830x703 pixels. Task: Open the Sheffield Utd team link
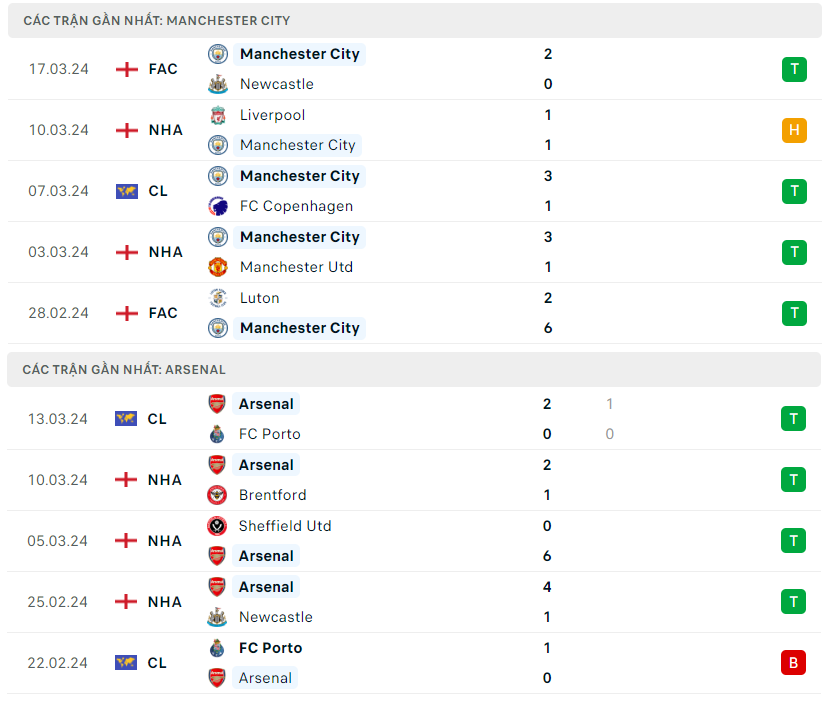click(x=285, y=526)
